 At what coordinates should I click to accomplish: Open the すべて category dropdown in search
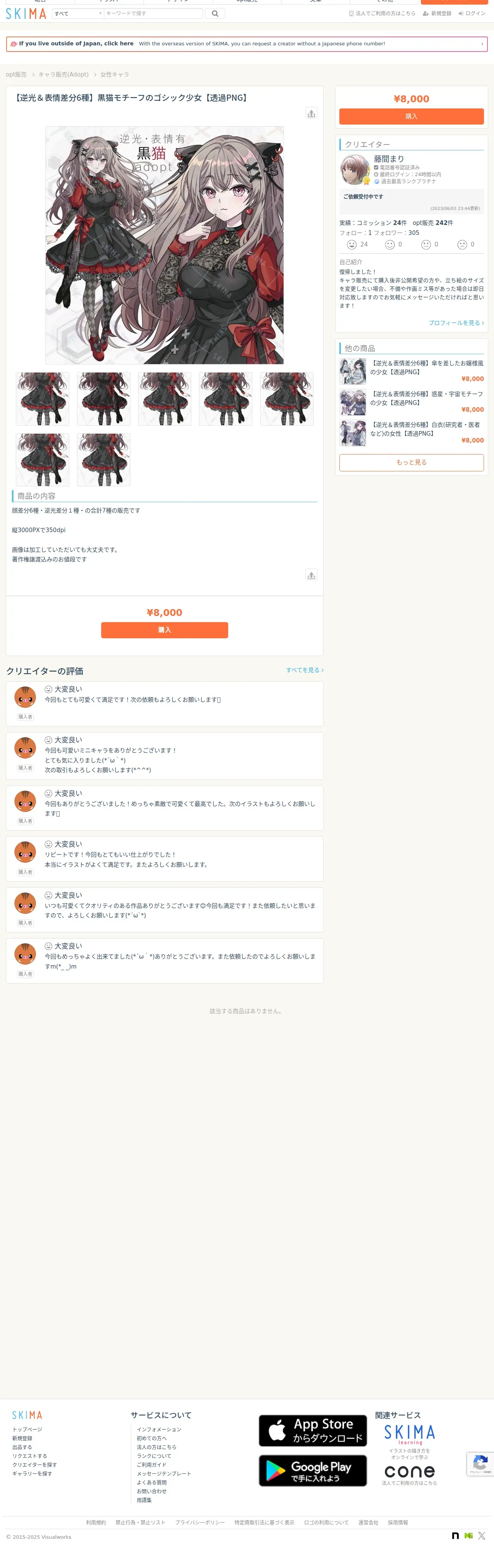point(78,13)
